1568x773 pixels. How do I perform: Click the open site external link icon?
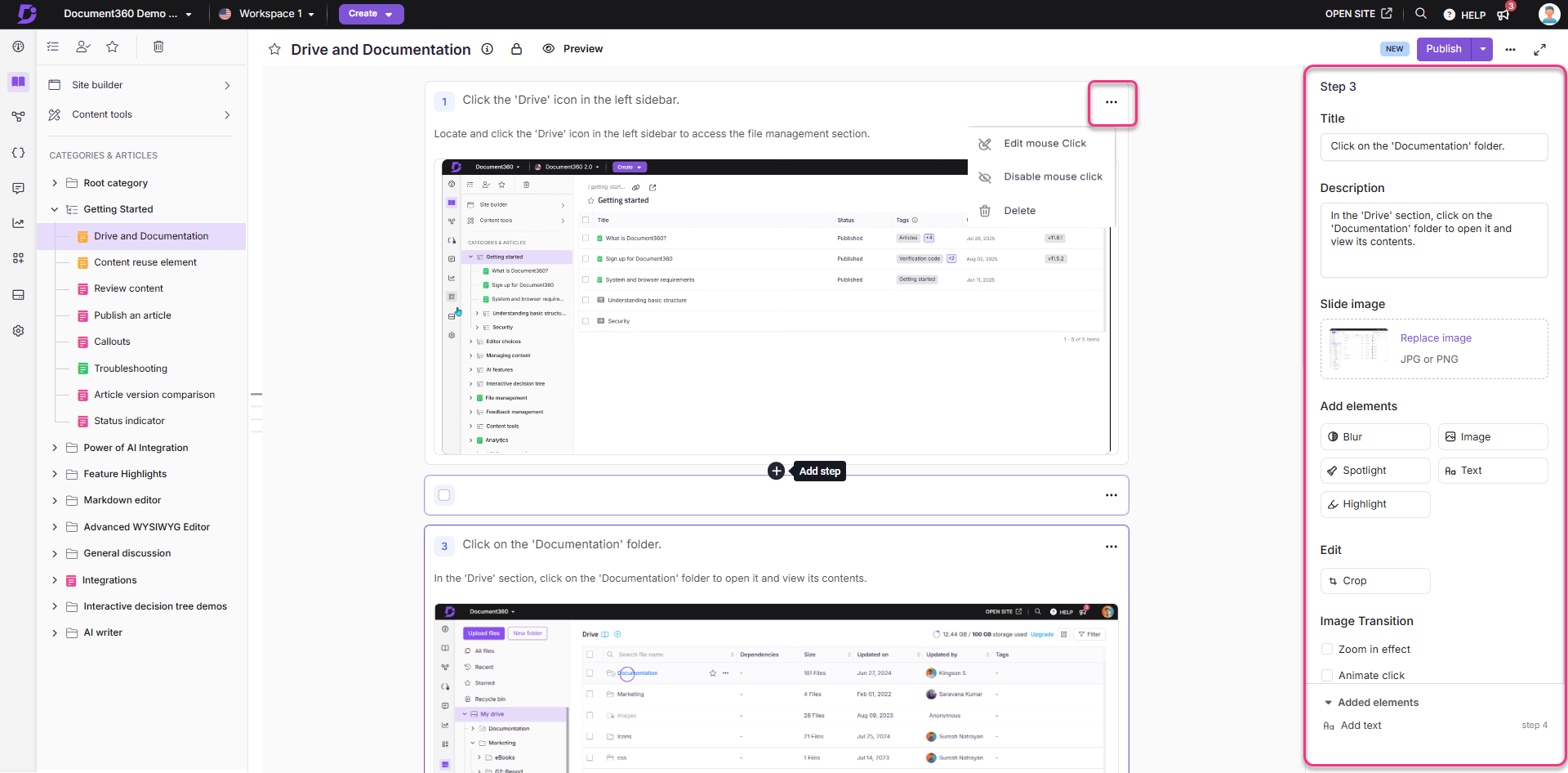tap(1387, 14)
